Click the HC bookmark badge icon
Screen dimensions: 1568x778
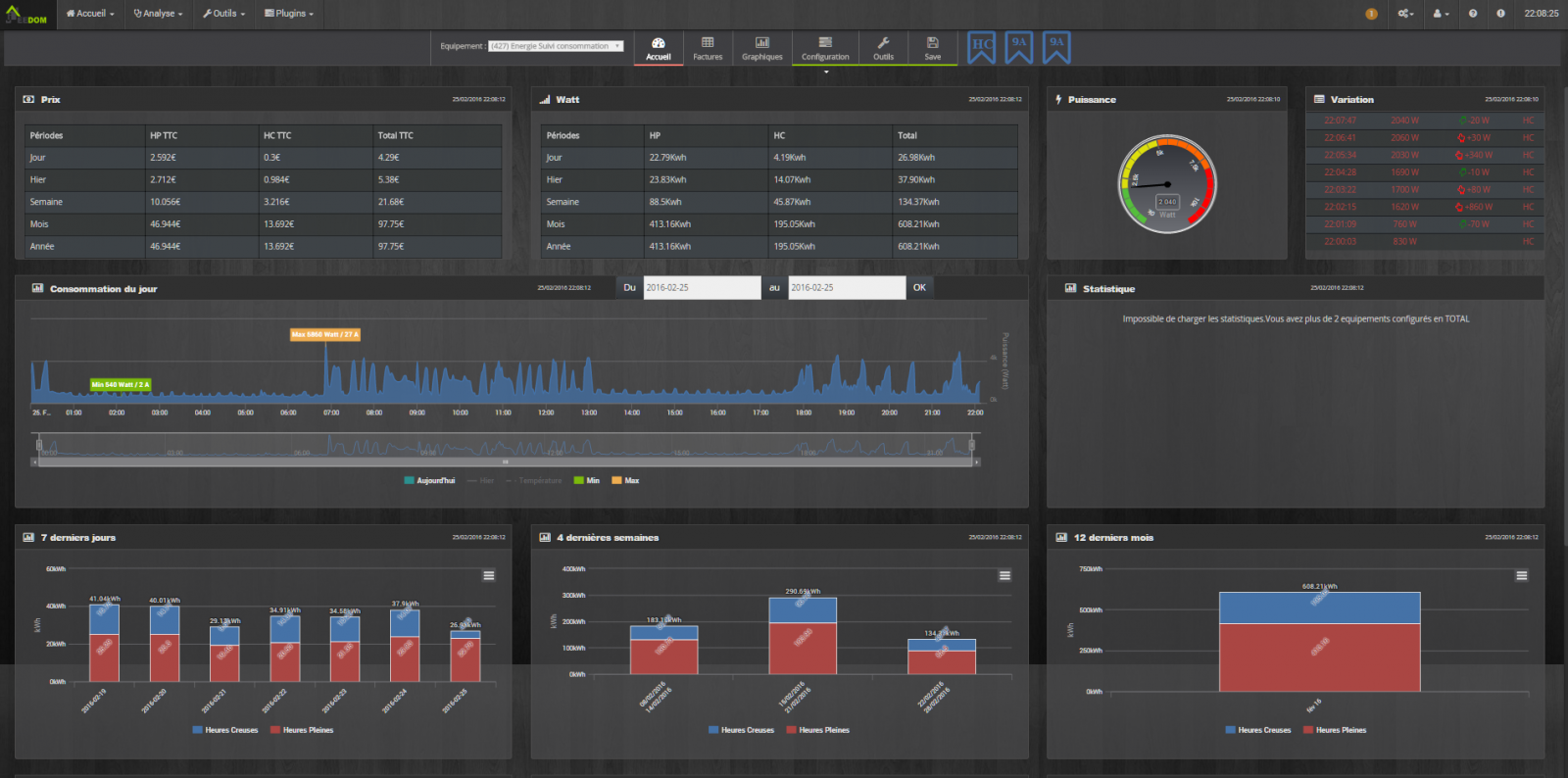tap(981, 47)
